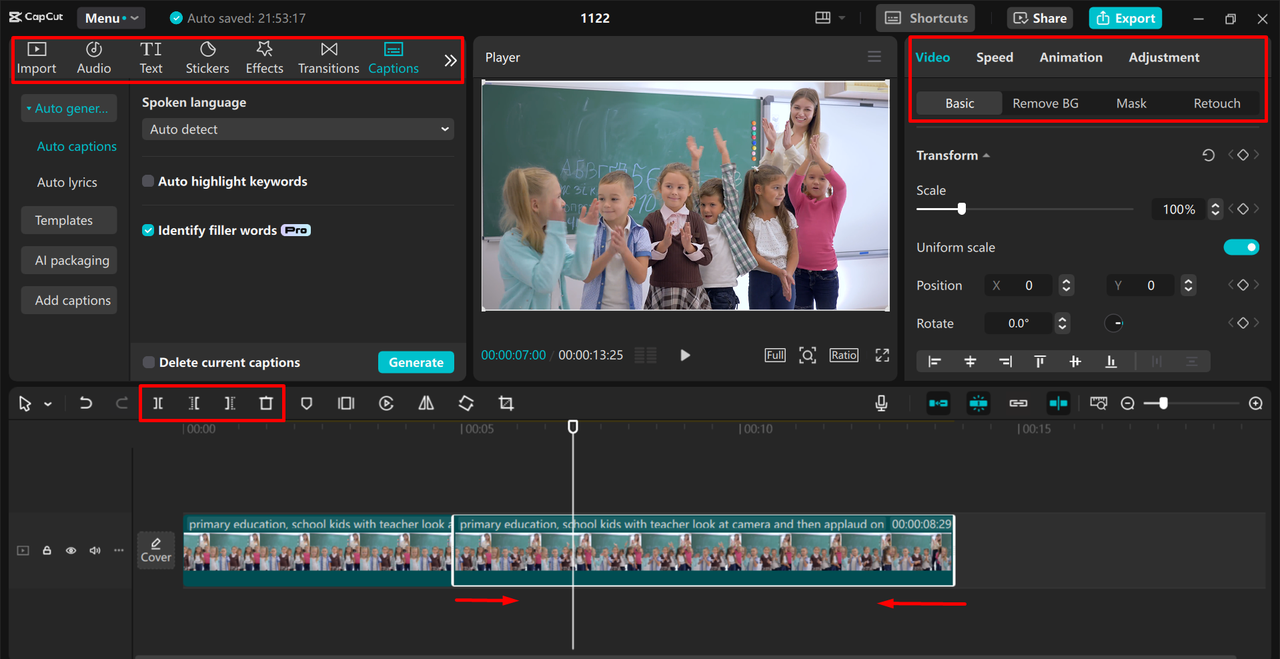Select the Remove BG sub-tab
This screenshot has height=659, width=1280.
tap(1045, 103)
